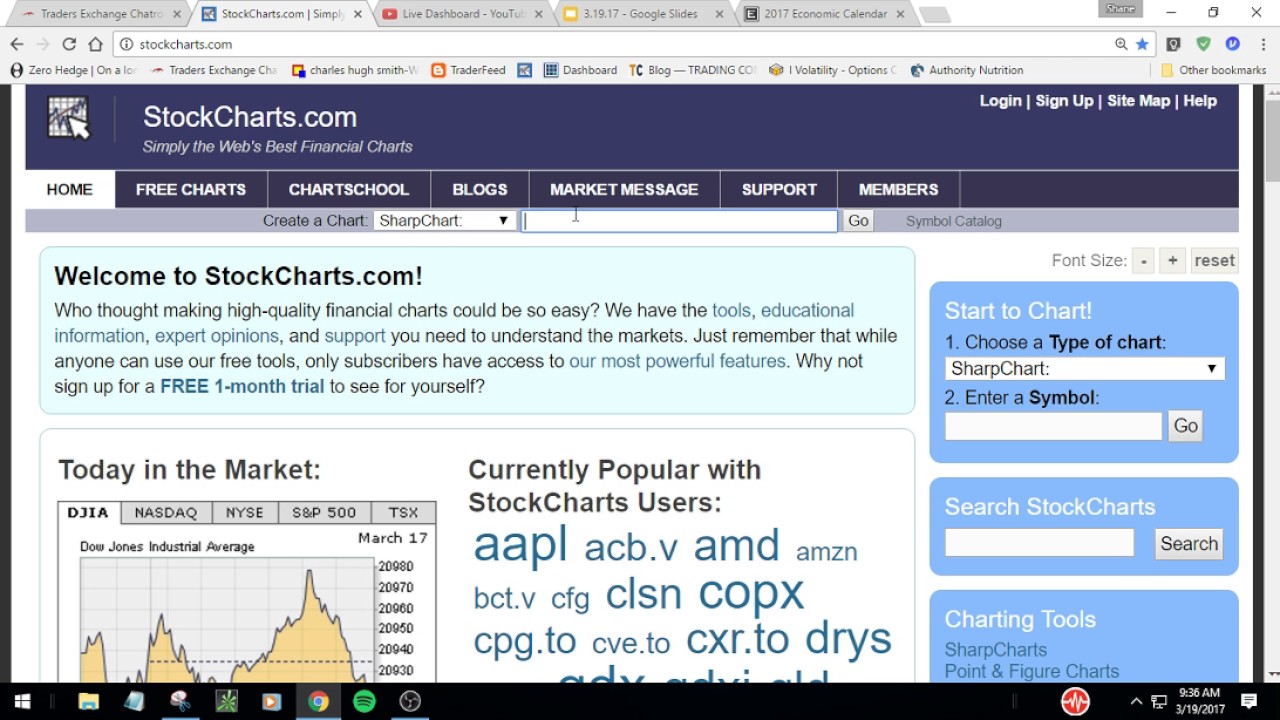Screen dimensions: 1280x720
Task: Reload the page with the refresh icon
Action: [69, 44]
